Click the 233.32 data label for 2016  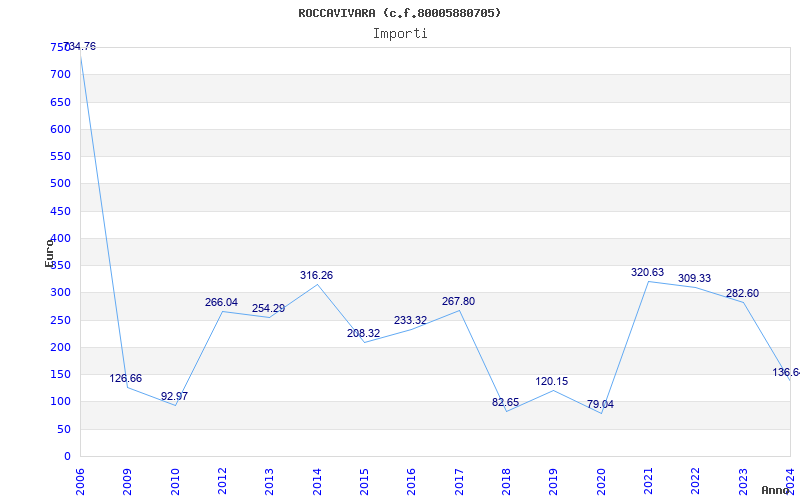coord(410,321)
